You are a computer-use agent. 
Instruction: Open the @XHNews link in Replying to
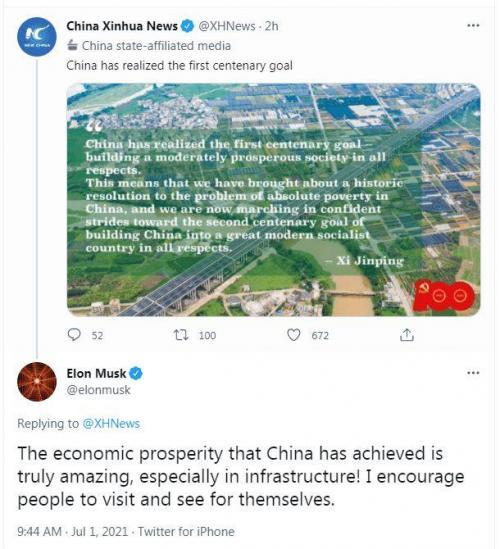[x=111, y=424]
